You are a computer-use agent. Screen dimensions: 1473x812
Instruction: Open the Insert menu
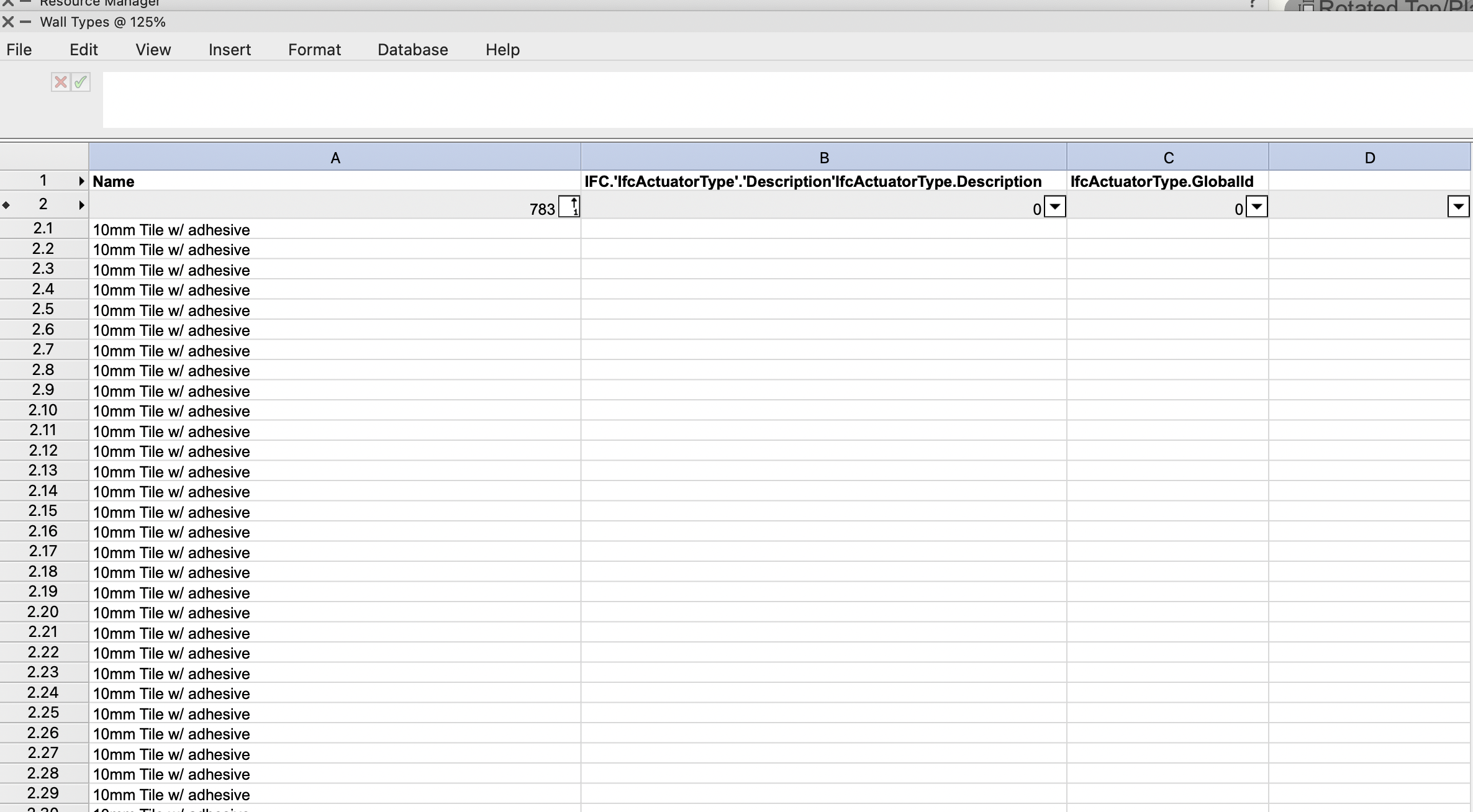coord(229,50)
